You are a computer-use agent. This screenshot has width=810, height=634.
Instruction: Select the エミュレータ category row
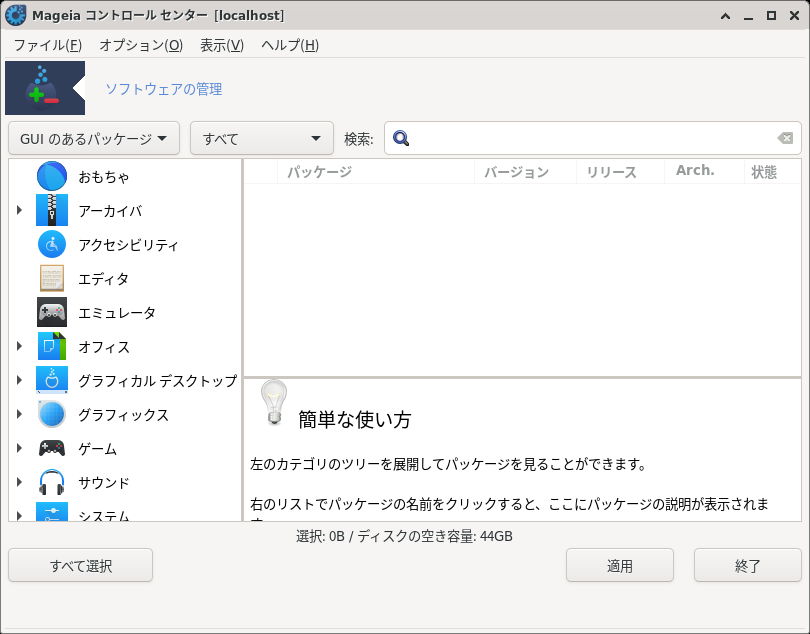click(x=125, y=312)
